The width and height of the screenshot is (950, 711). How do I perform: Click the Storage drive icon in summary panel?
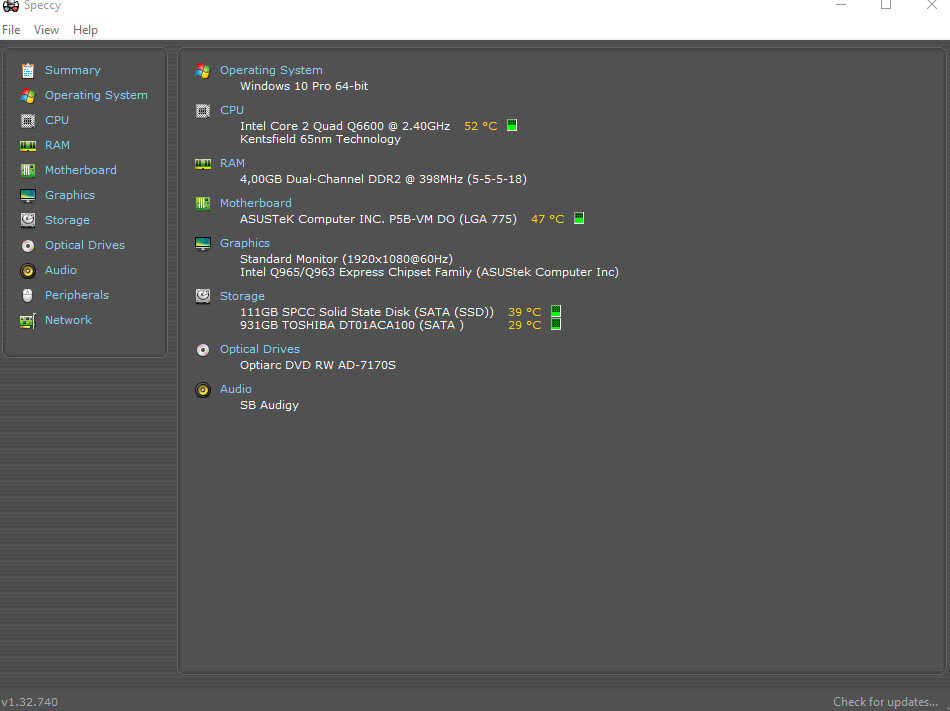point(203,296)
